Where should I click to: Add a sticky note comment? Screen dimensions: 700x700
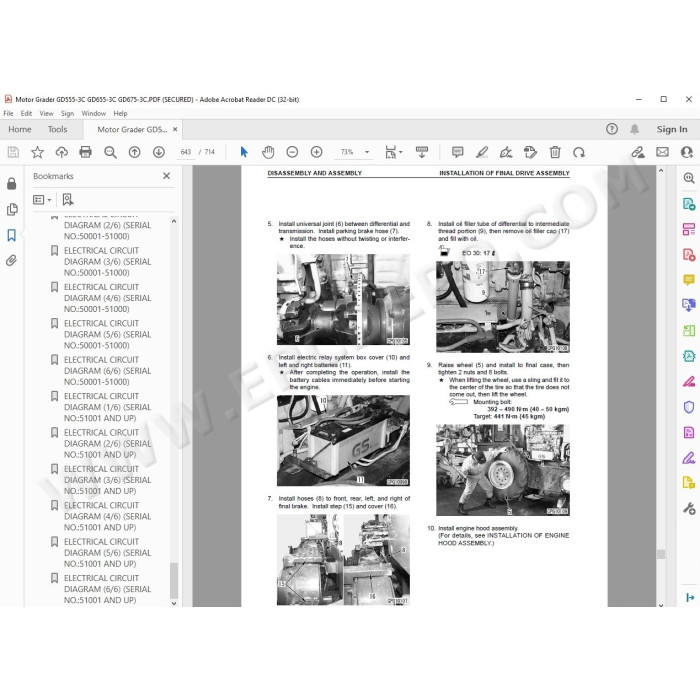458,152
